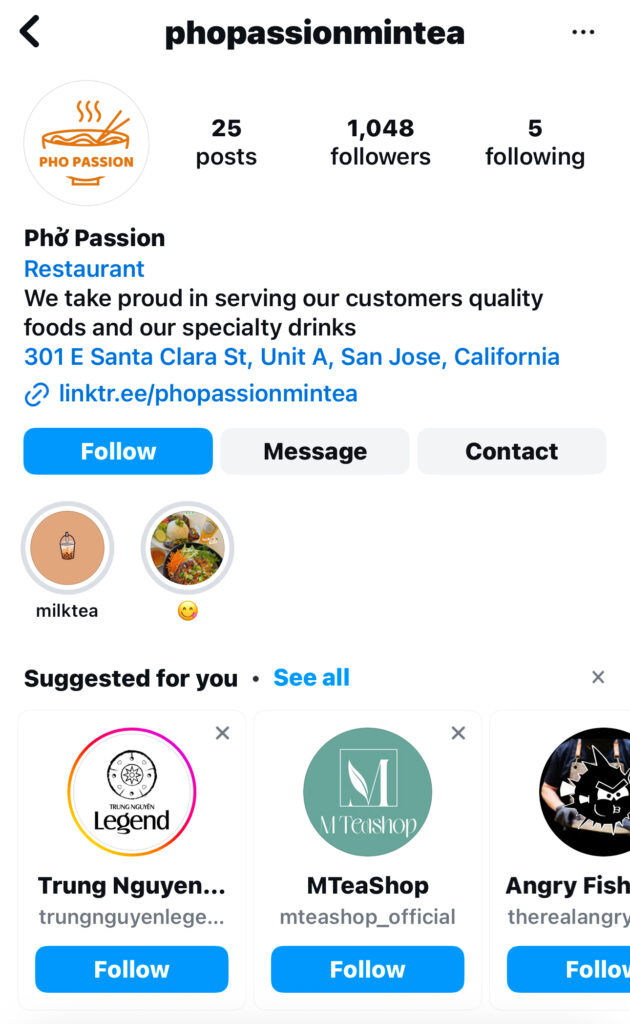
Task: Tap See all suggested accounts
Action: pyautogui.click(x=311, y=677)
